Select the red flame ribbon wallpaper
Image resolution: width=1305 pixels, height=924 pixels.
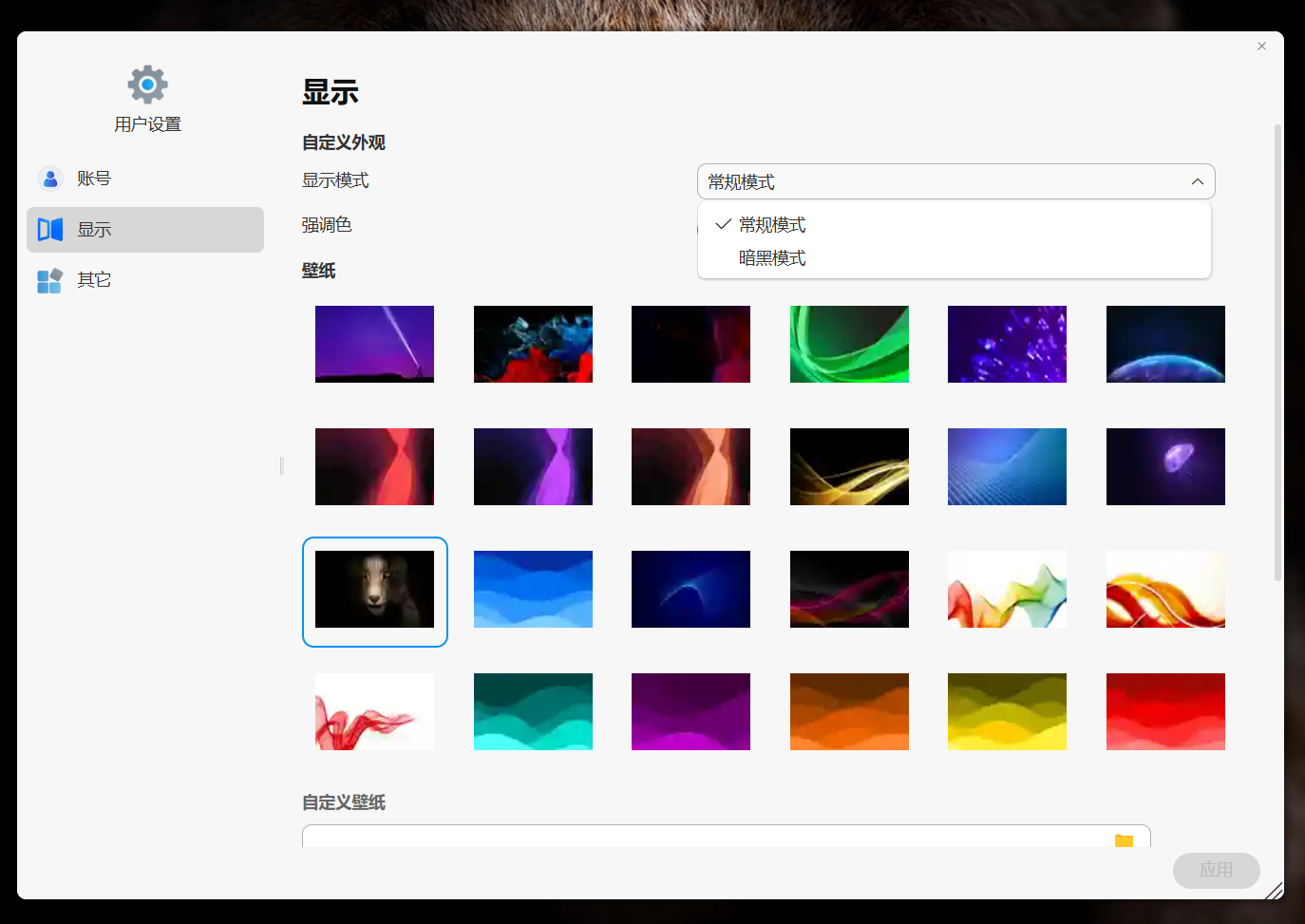(x=374, y=466)
